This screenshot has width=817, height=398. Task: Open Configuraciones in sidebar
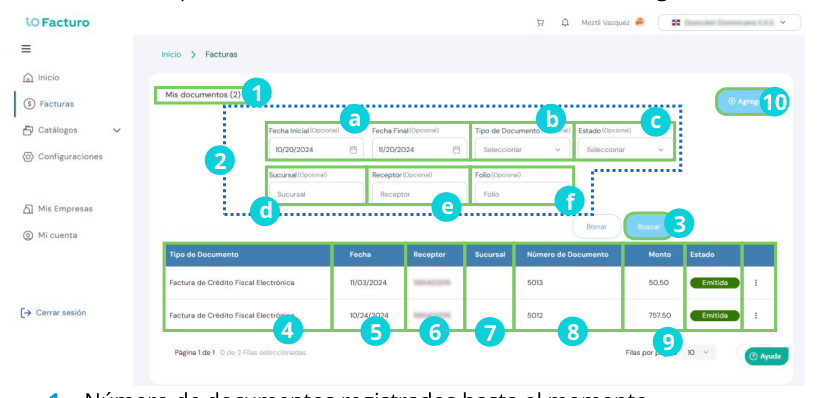(x=70, y=157)
